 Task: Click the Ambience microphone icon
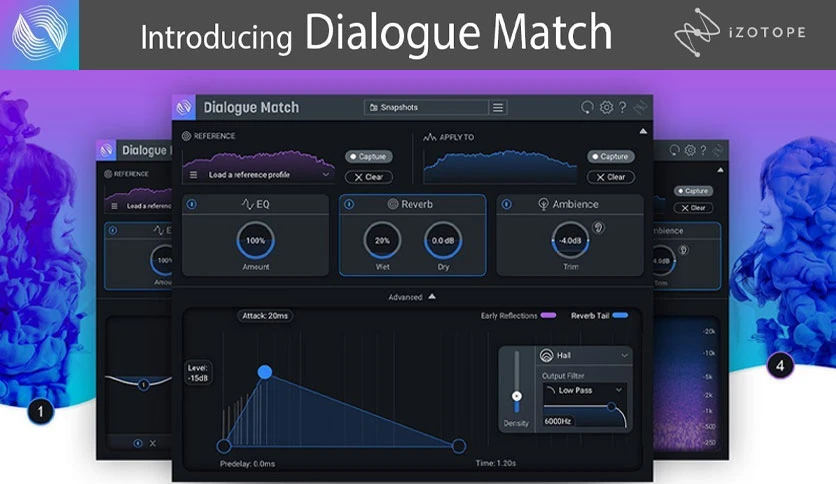(543, 204)
